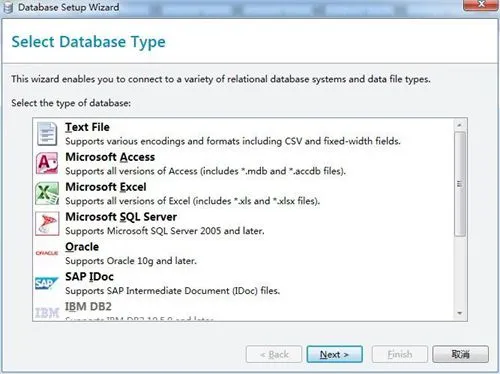Viewport: 500px width, 374px height.
Task: Select the Microsoft SQL Server icon
Action: point(47,223)
